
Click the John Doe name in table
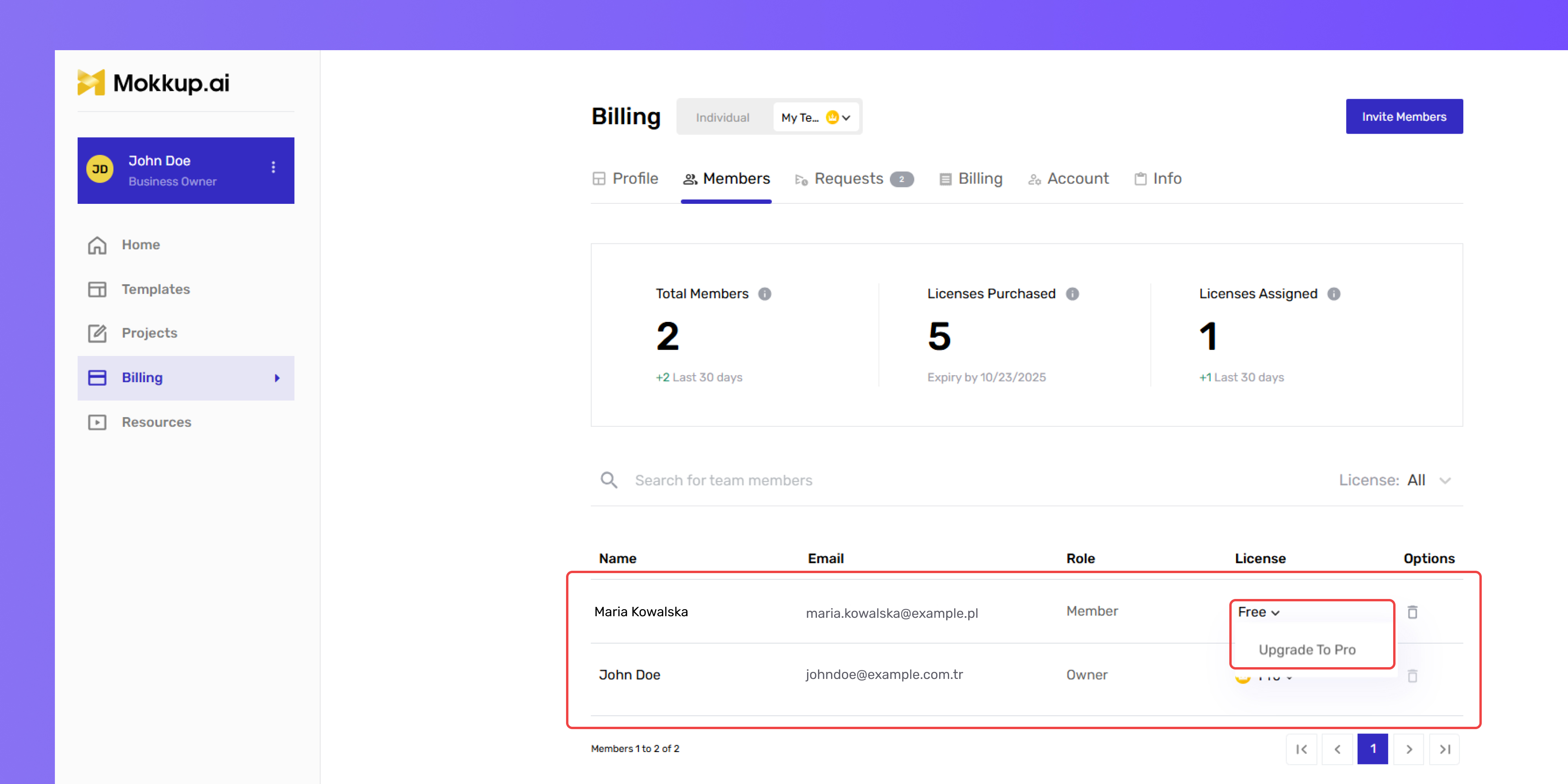630,674
